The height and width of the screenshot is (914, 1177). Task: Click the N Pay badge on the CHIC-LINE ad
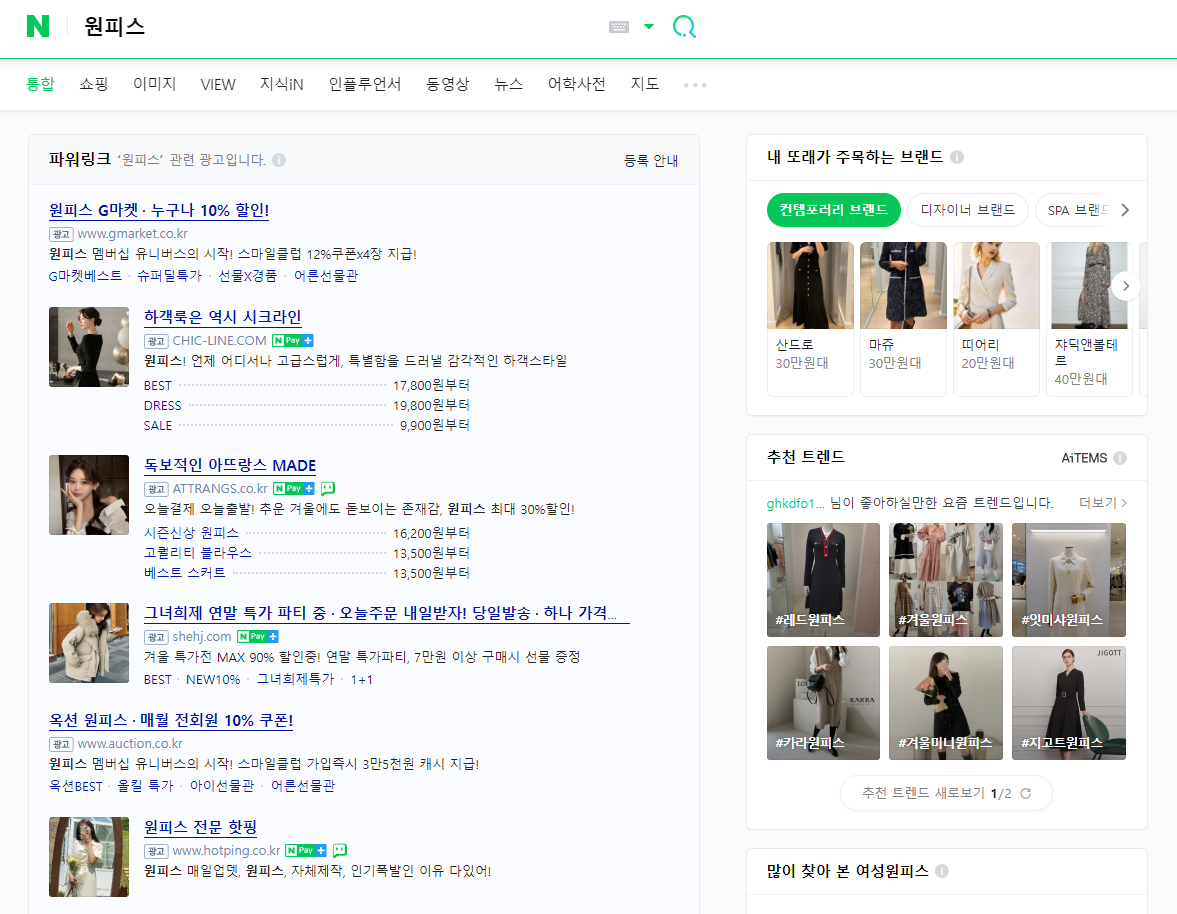click(x=291, y=340)
